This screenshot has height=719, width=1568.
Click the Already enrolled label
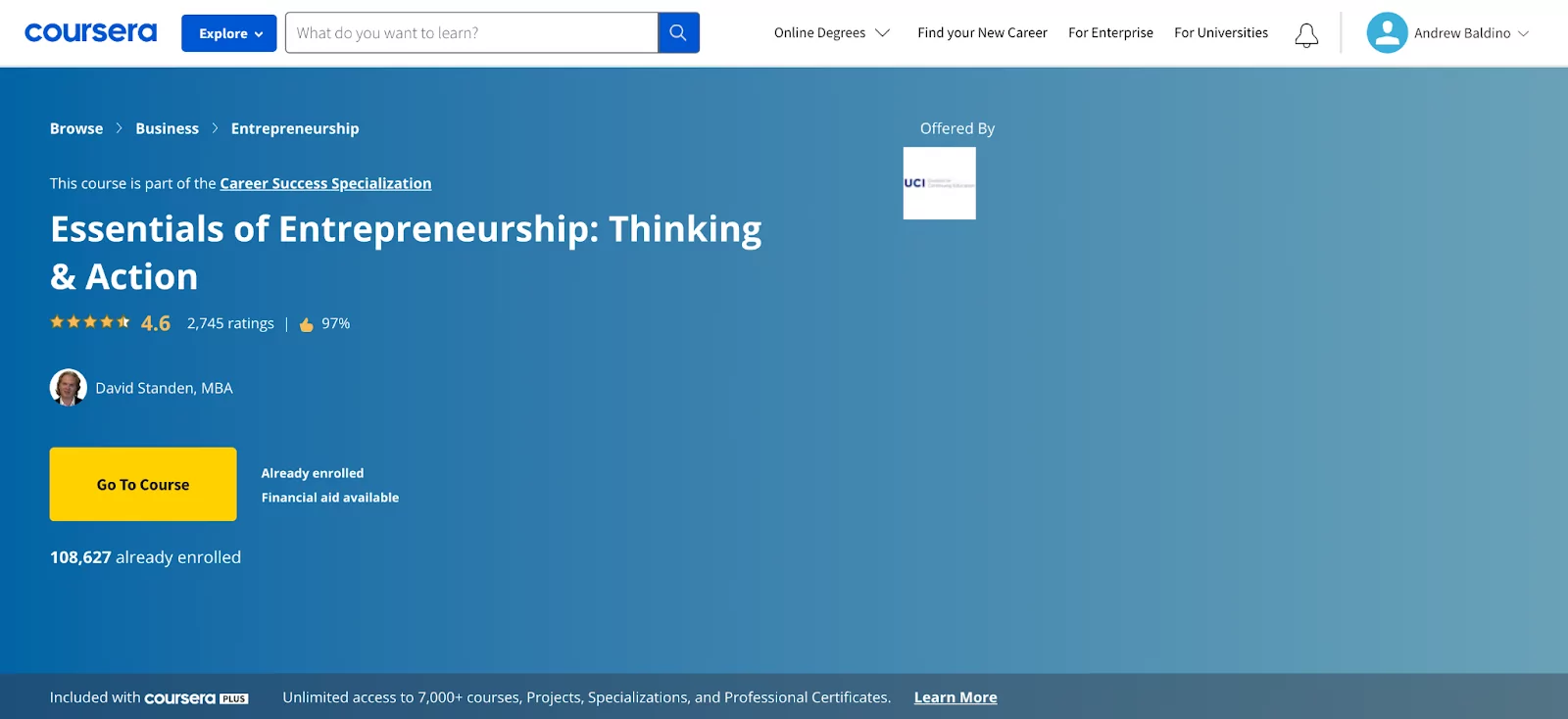(313, 473)
